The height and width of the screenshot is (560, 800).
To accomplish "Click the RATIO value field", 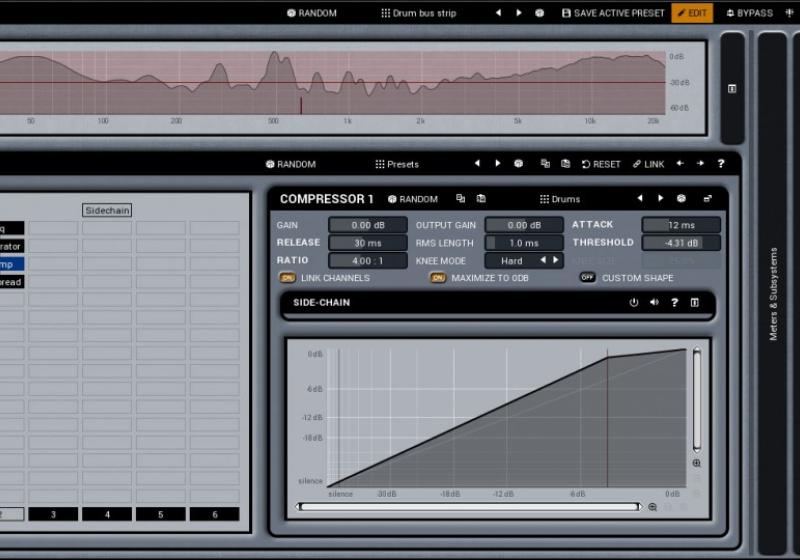I will tap(367, 260).
